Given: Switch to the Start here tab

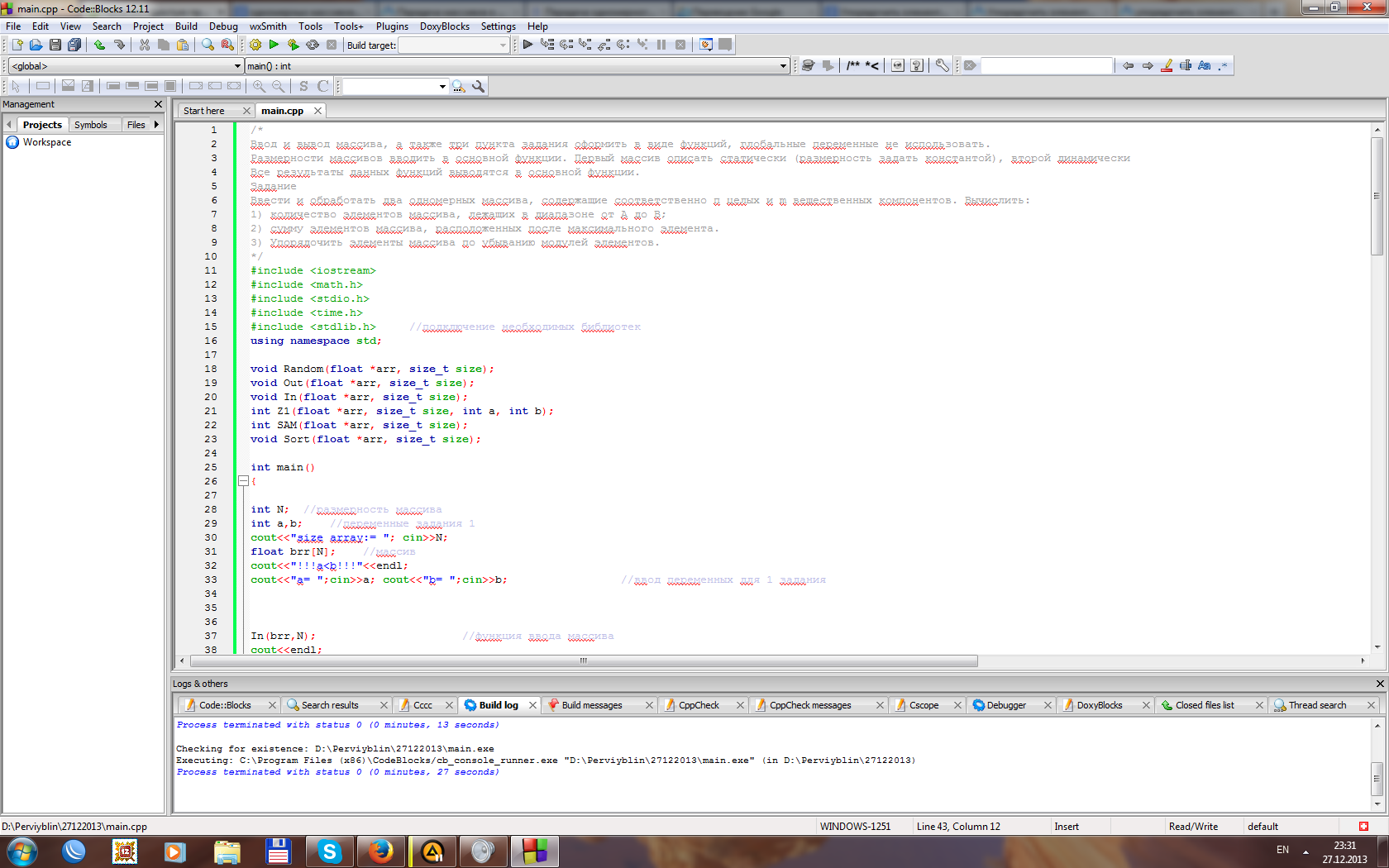Looking at the screenshot, I should [204, 111].
